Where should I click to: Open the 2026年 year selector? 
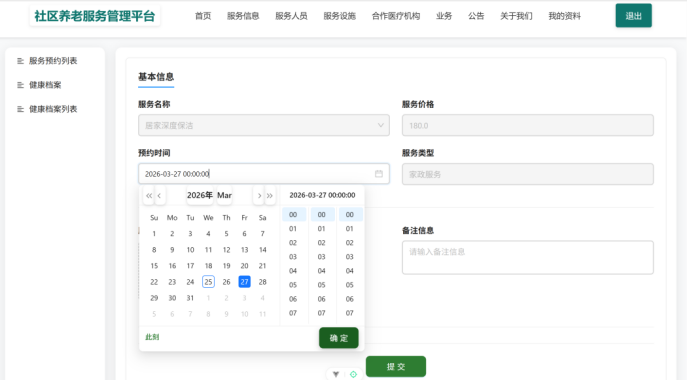coord(200,195)
